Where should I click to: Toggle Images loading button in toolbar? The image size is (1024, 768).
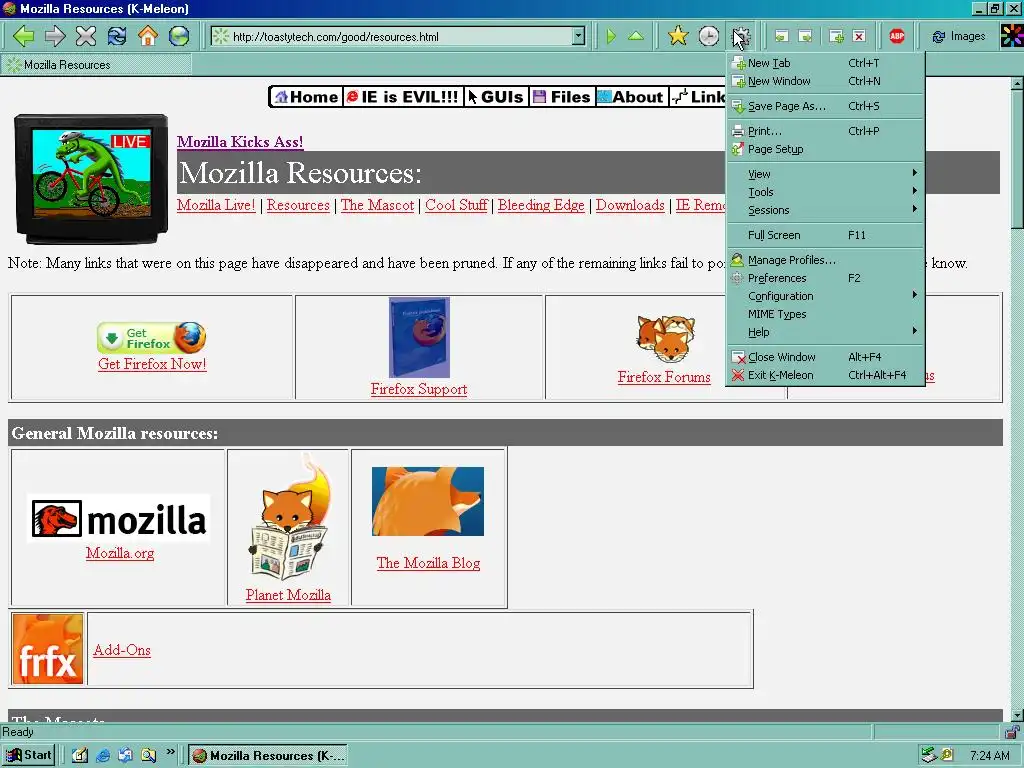959,37
